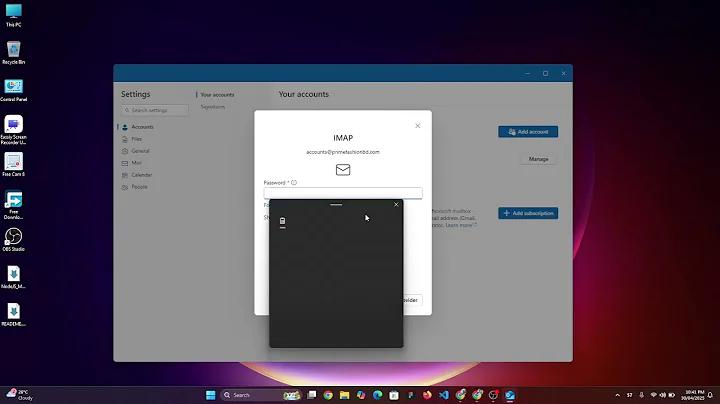Open Easily Screen Recorder desktop icon
Screen dimensions: 720x404
pyautogui.click(x=13, y=130)
